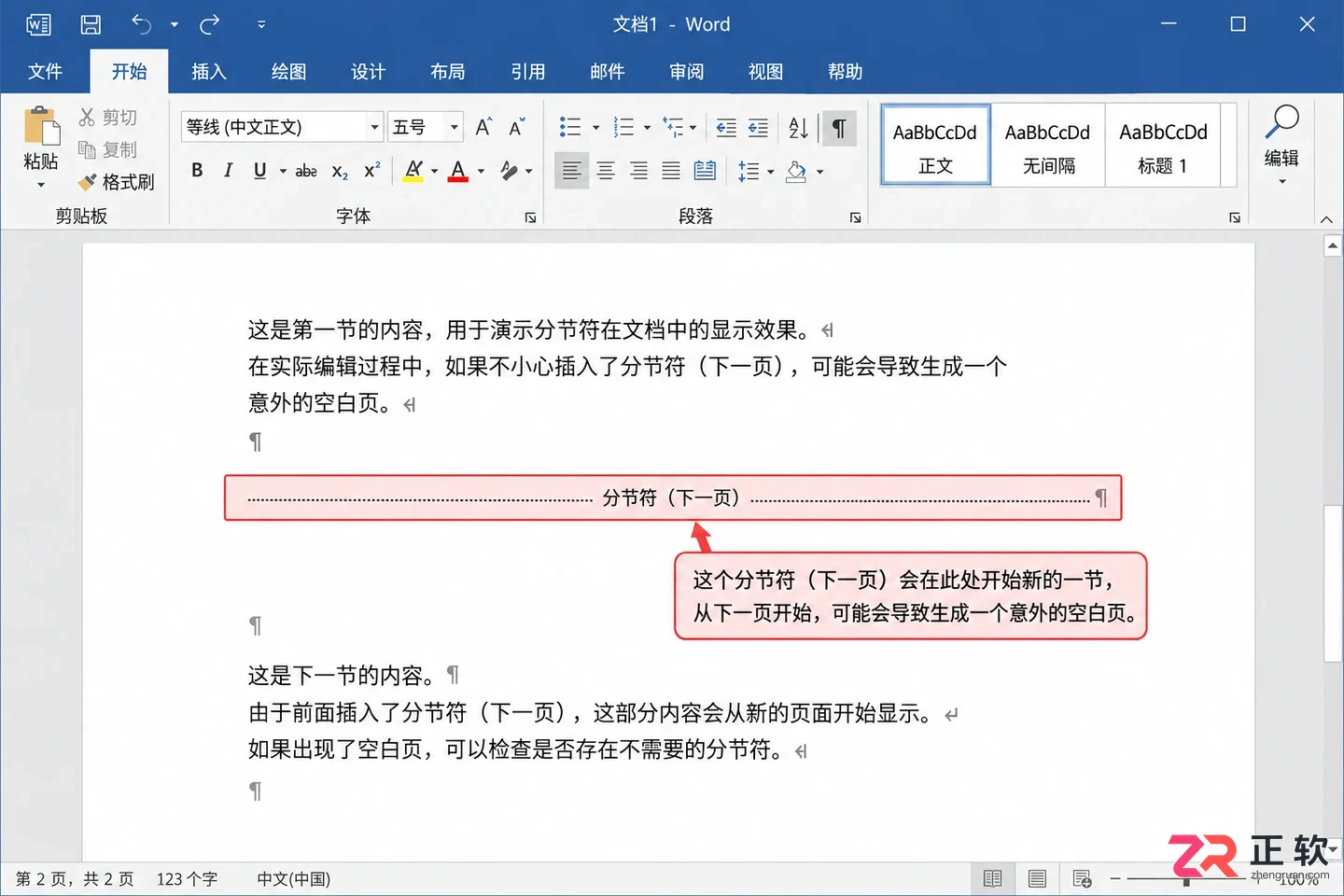The image size is (1344, 896).
Task: Save the document with the floppy icon
Action: click(91, 24)
